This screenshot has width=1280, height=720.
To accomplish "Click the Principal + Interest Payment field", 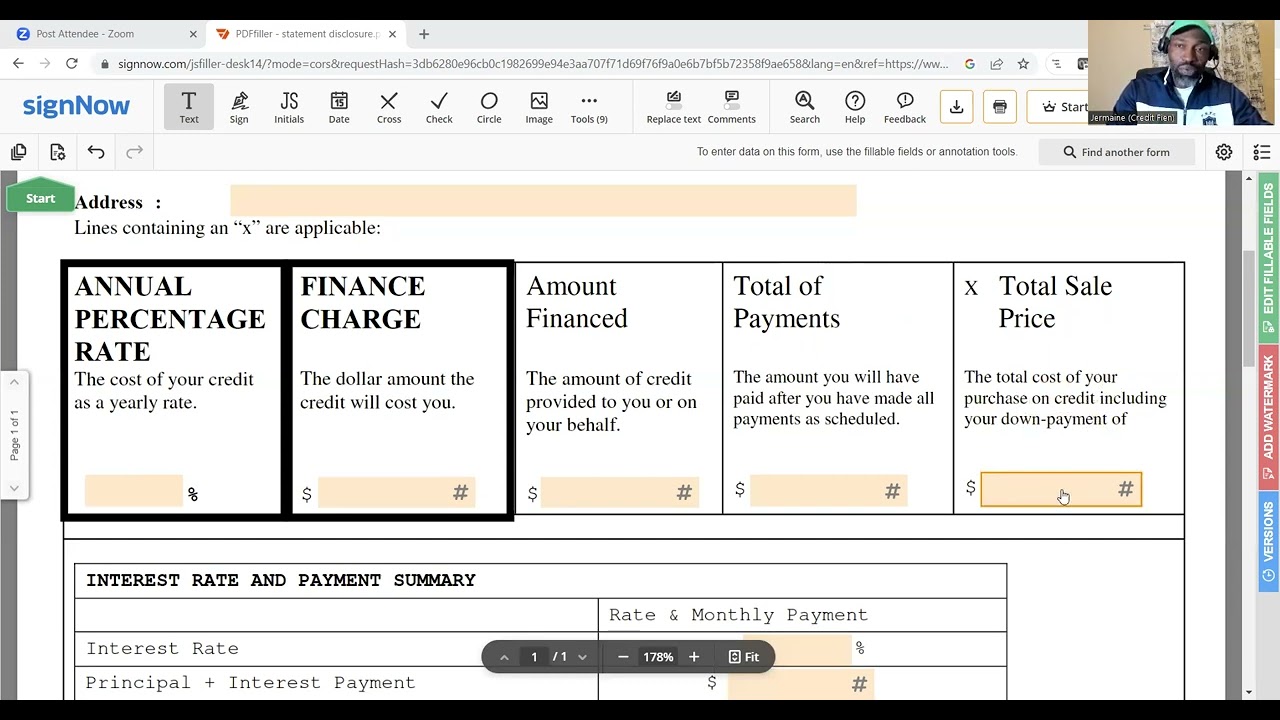I will click(800, 684).
